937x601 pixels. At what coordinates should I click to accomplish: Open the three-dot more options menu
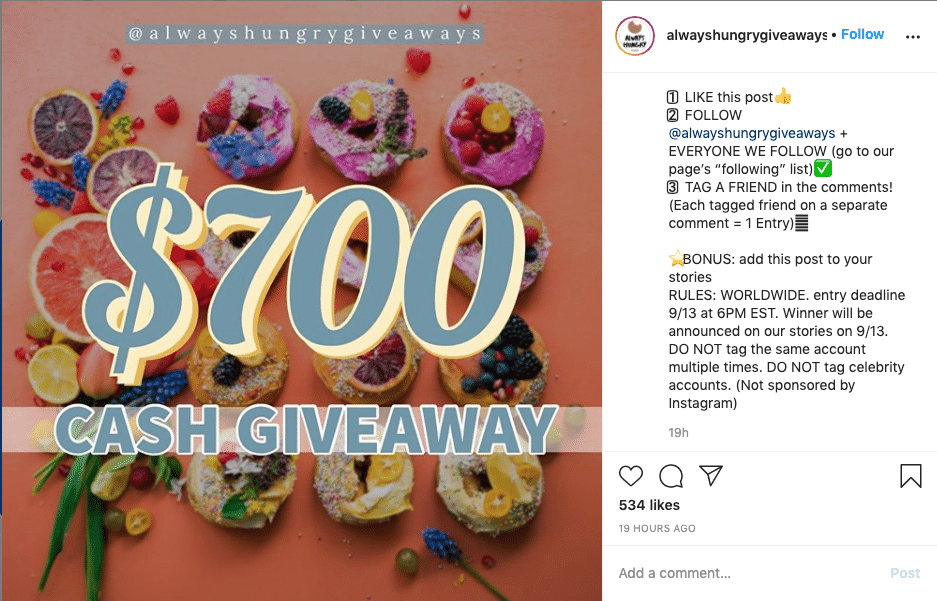coord(912,37)
